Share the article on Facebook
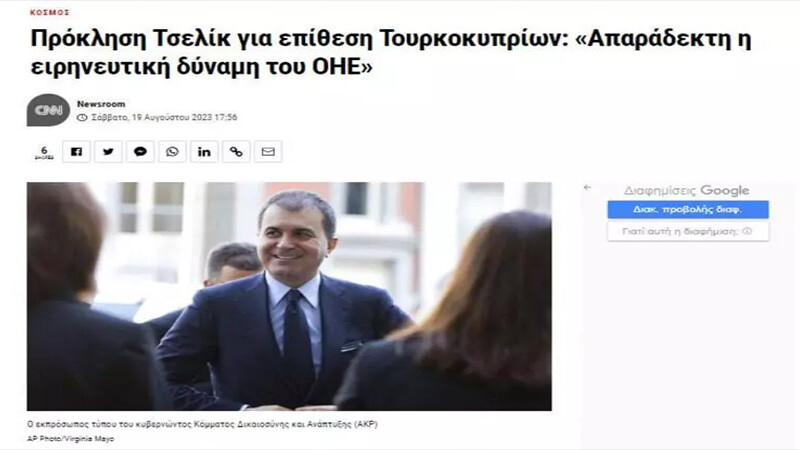This screenshot has height=450, width=800. coord(76,152)
